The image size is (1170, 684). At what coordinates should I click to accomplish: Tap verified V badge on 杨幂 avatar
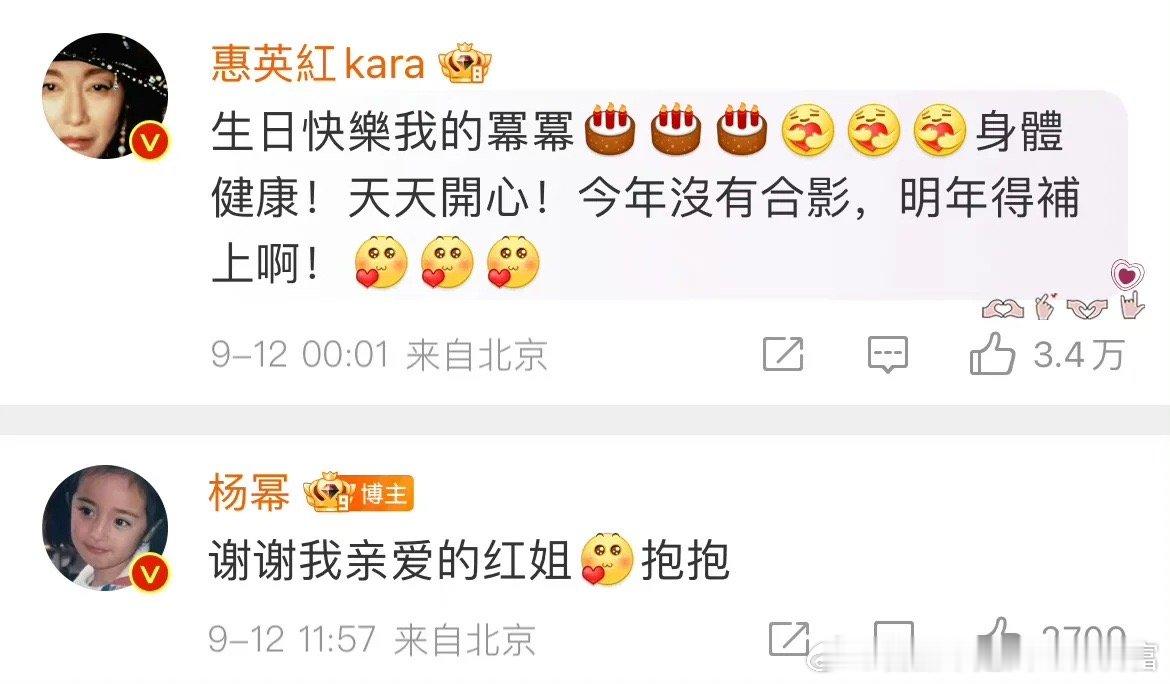pyautogui.click(x=151, y=573)
